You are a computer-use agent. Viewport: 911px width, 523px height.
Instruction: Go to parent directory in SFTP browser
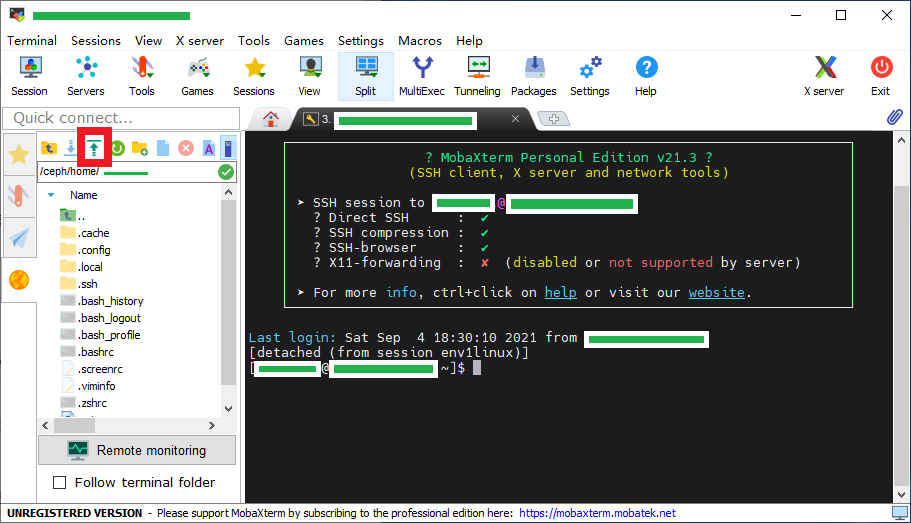[49, 148]
